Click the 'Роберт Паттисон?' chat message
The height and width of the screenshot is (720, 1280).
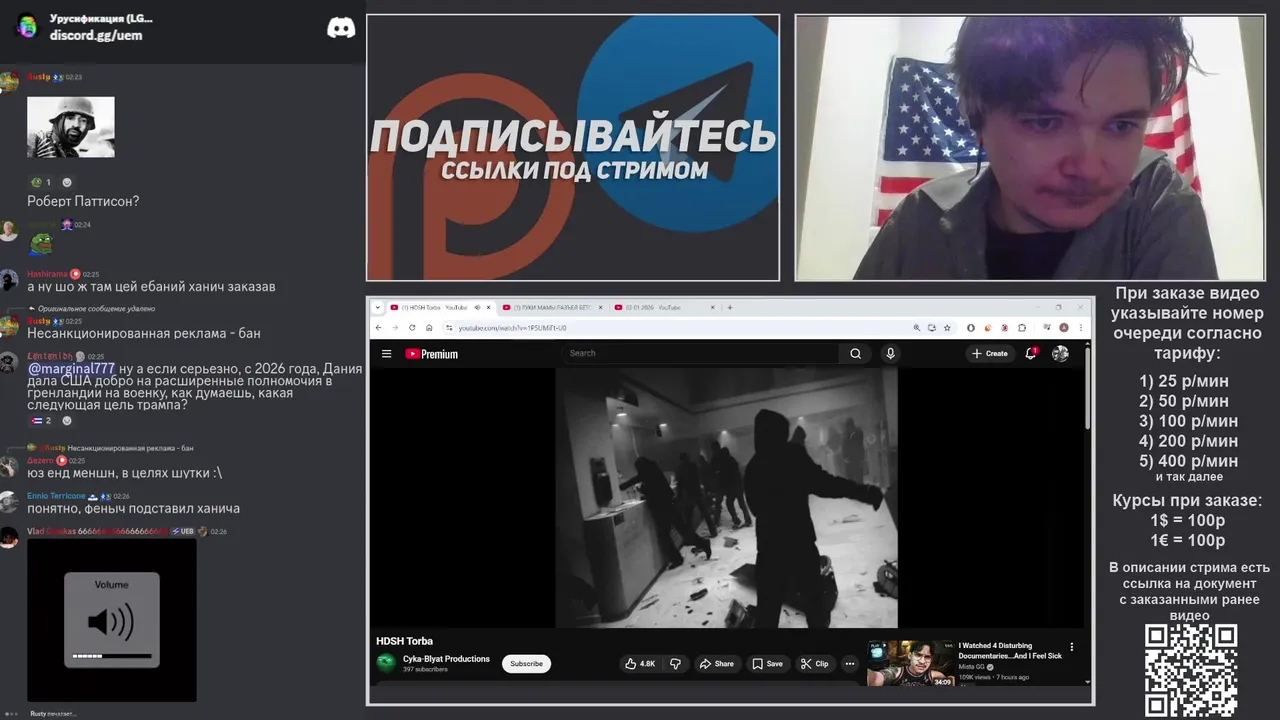coord(83,201)
